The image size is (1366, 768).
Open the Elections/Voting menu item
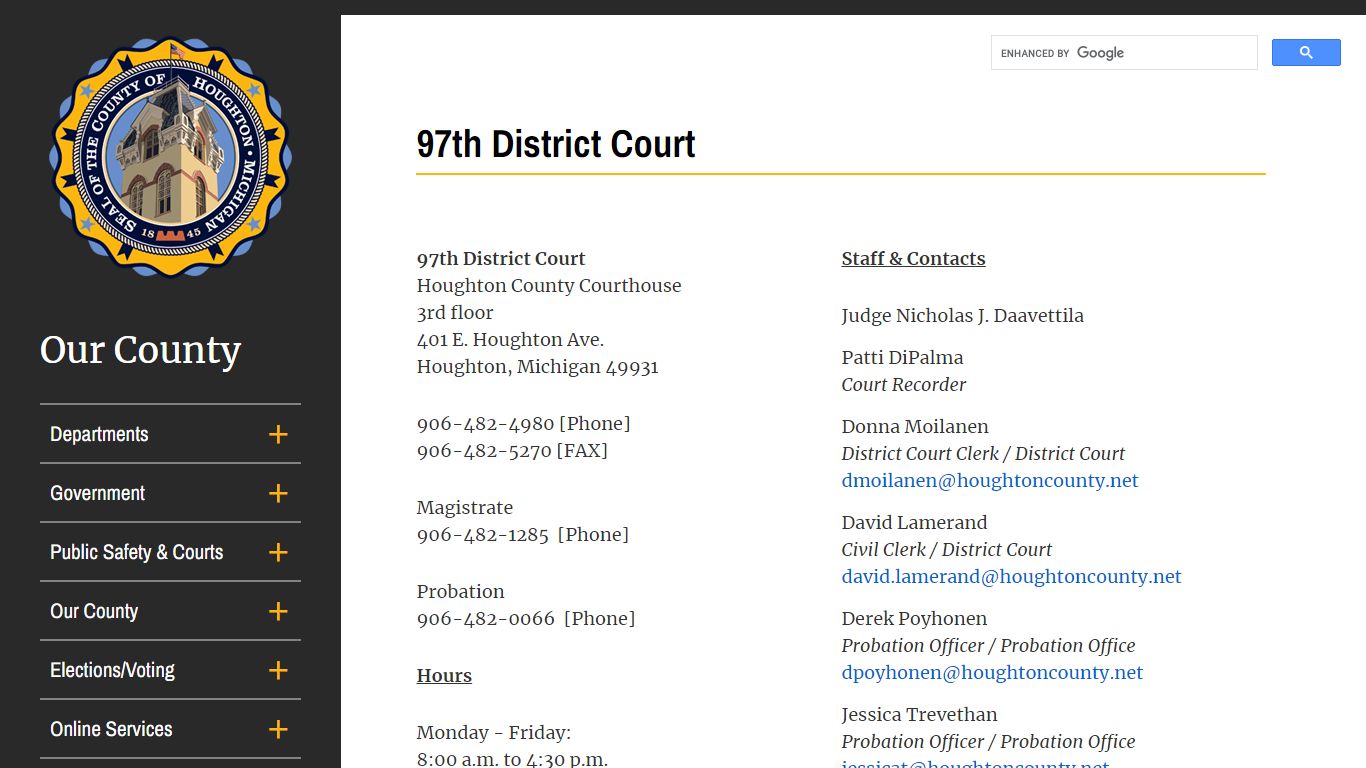pyautogui.click(x=112, y=670)
